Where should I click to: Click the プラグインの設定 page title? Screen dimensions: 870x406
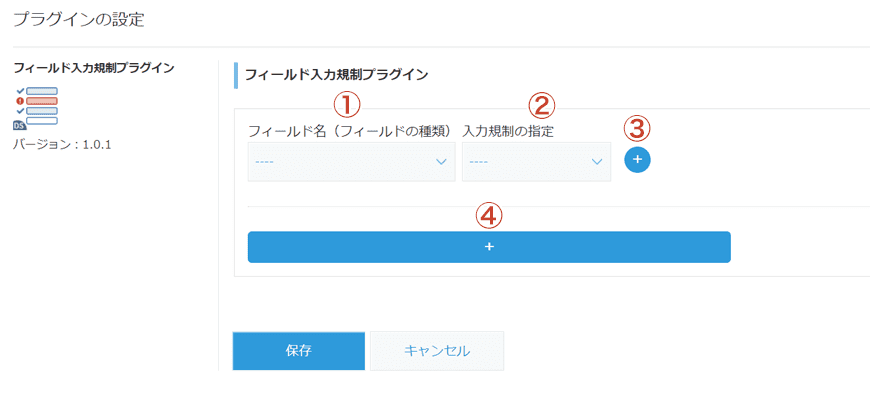coord(78,19)
